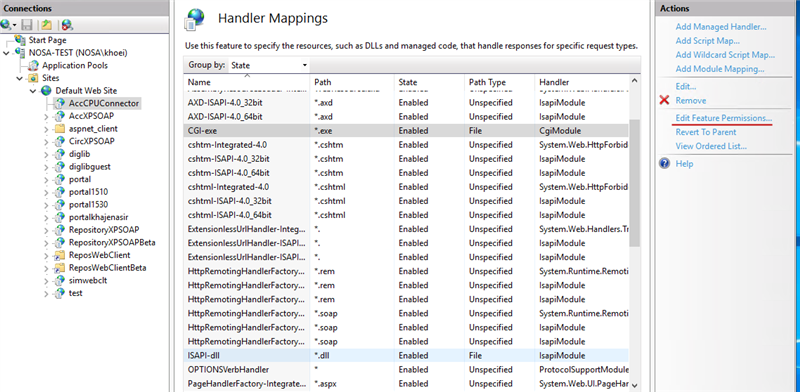Viewport: 800px width, 392px height.
Task: Click the Start Page icon in tree
Action: 20,40
